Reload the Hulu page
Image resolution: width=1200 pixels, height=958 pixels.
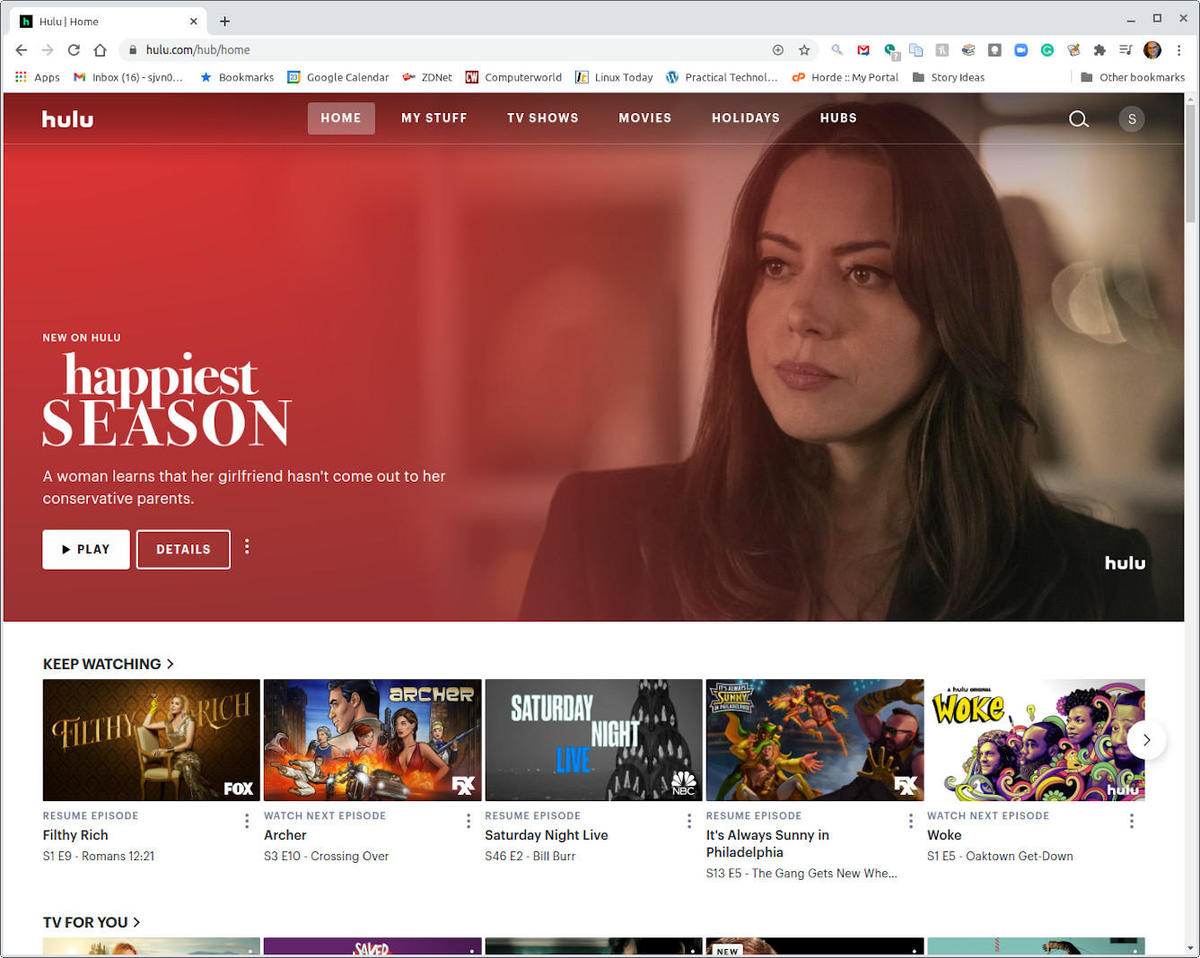tap(74, 50)
